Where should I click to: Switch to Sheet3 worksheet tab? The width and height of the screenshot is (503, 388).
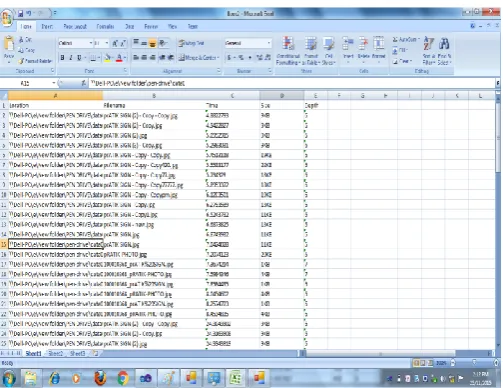coord(78,353)
